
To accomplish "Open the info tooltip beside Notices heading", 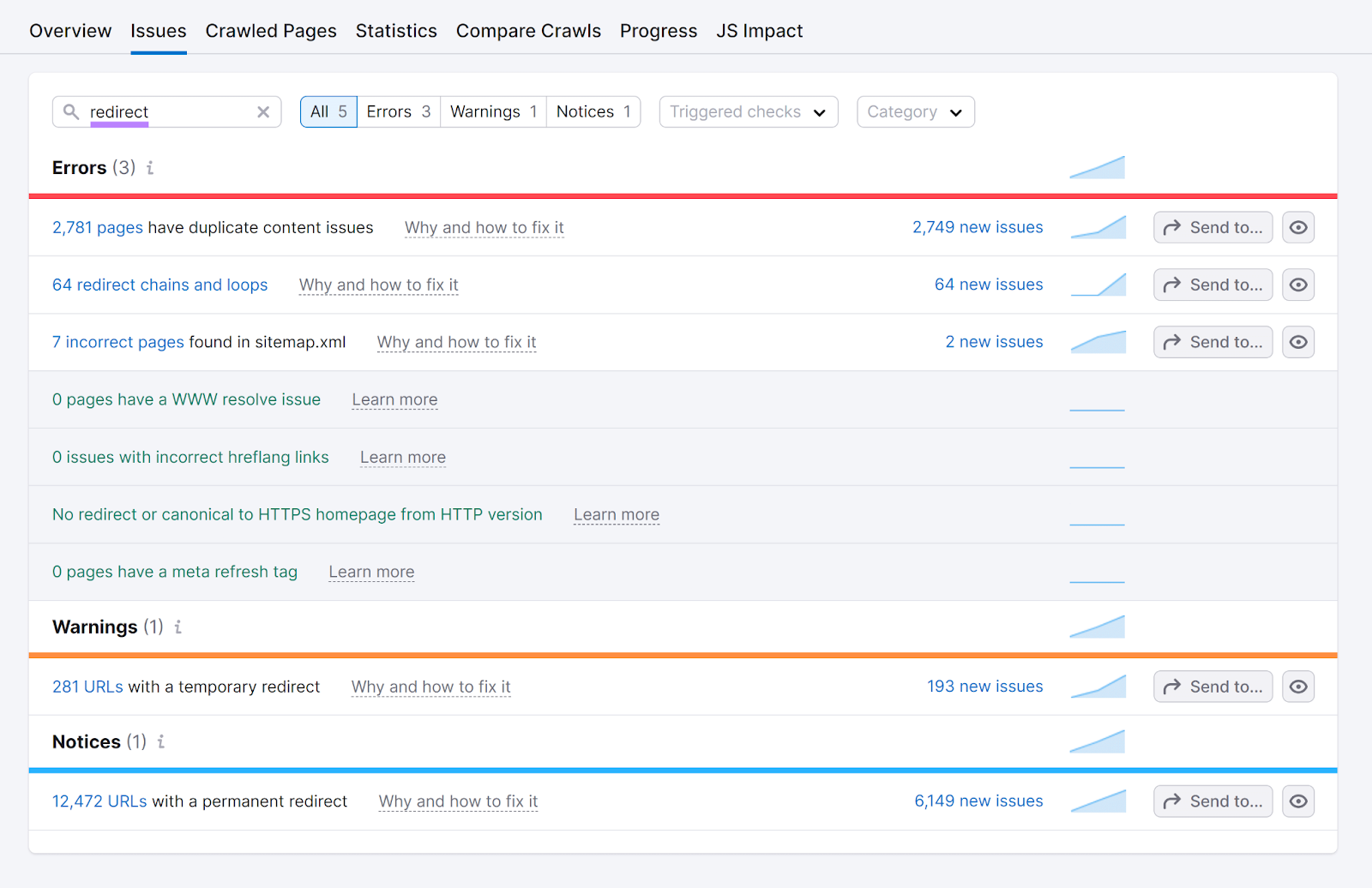I will coord(160,741).
